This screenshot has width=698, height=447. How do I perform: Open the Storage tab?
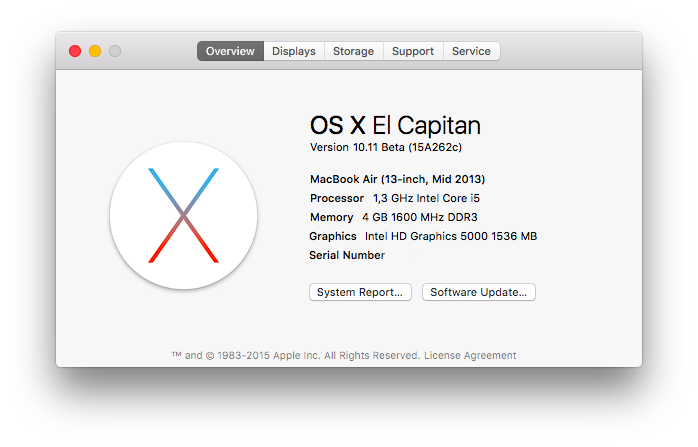point(353,51)
